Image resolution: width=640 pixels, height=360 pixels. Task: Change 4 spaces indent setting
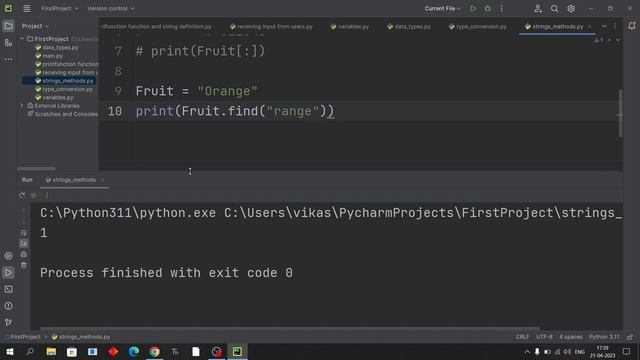click(x=571, y=337)
